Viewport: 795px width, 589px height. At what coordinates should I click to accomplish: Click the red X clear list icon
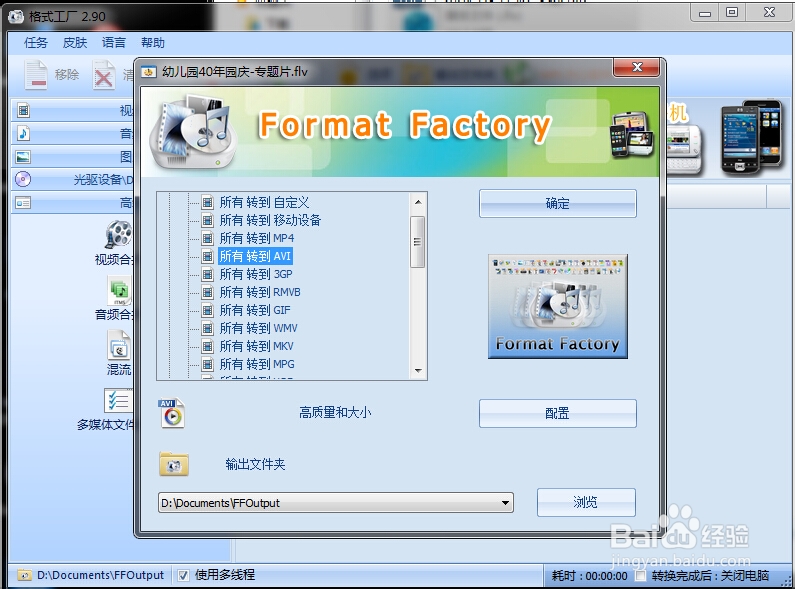tap(104, 76)
